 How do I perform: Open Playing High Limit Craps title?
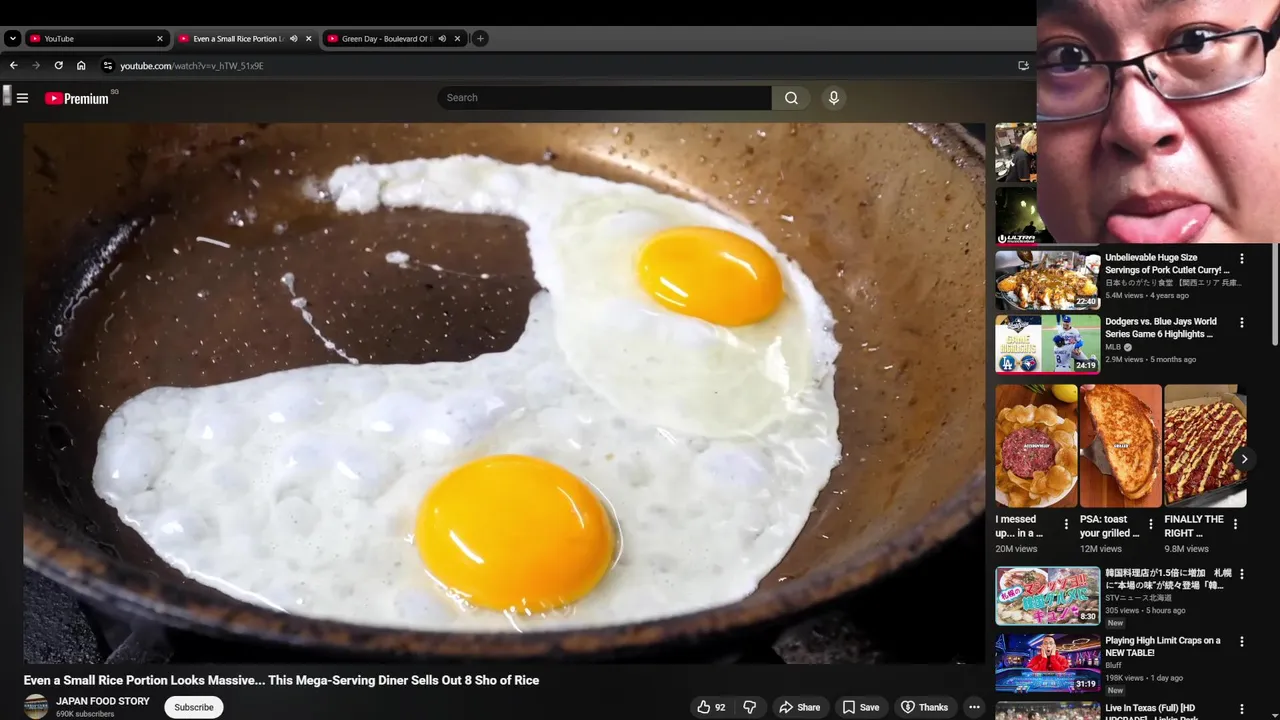coord(1163,647)
